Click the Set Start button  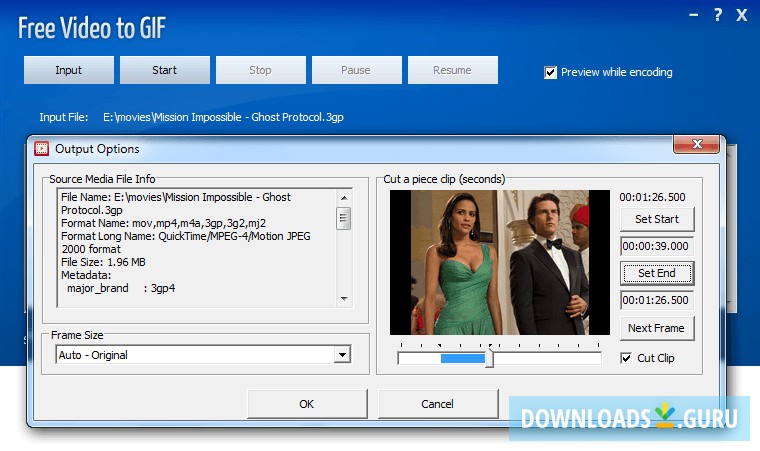657,219
